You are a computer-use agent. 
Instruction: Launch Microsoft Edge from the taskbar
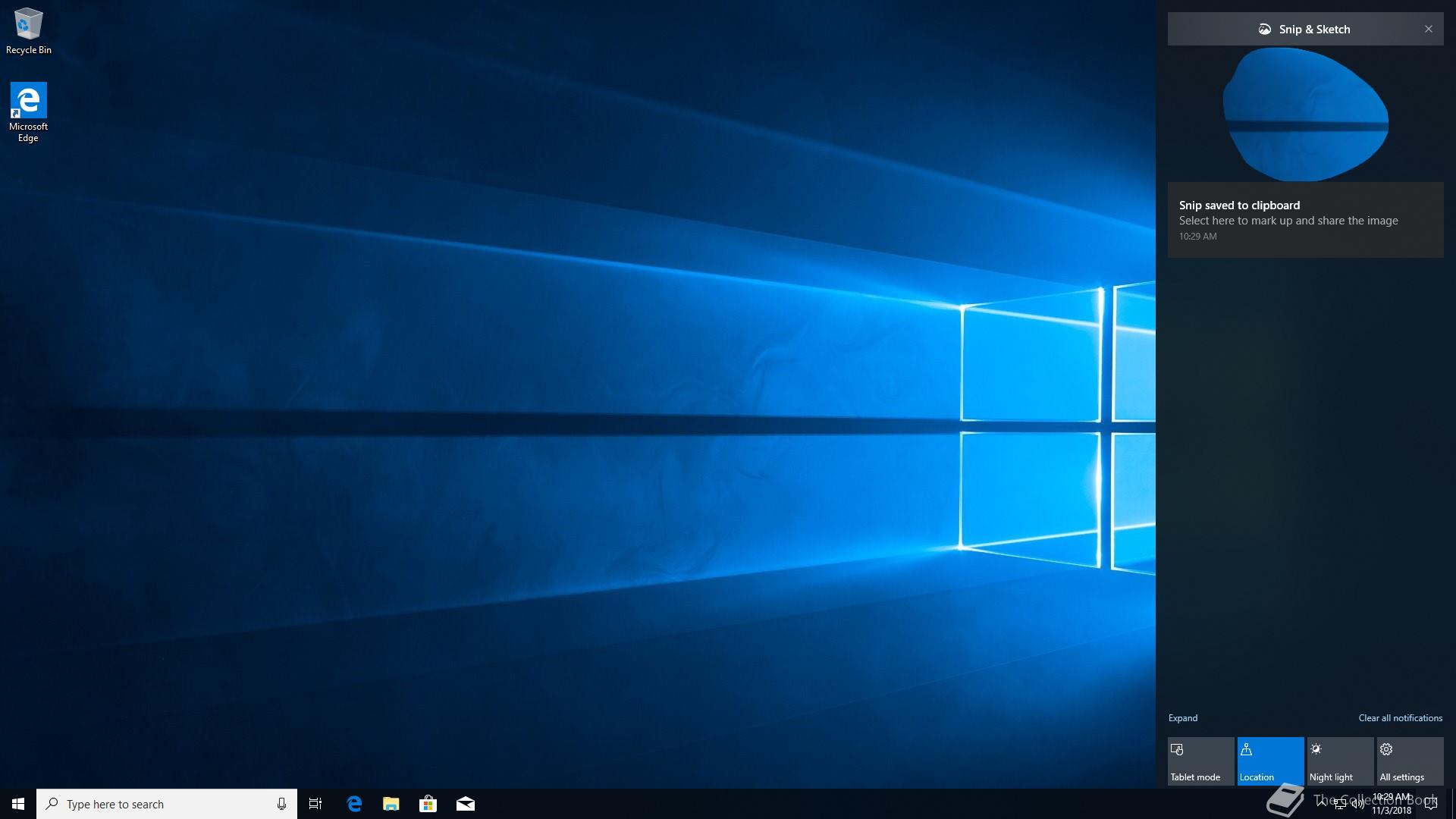354,804
